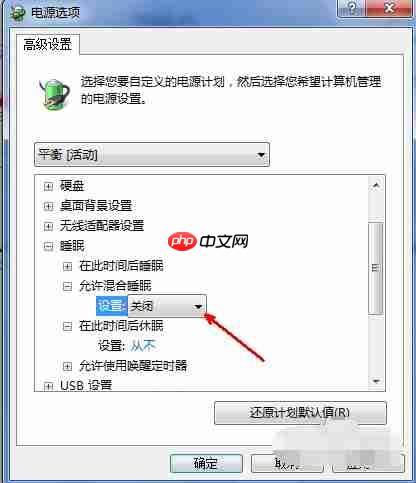The image size is (416, 483).
Task: Expand 允许使用唤醒定时器 node
Action: coord(67,366)
